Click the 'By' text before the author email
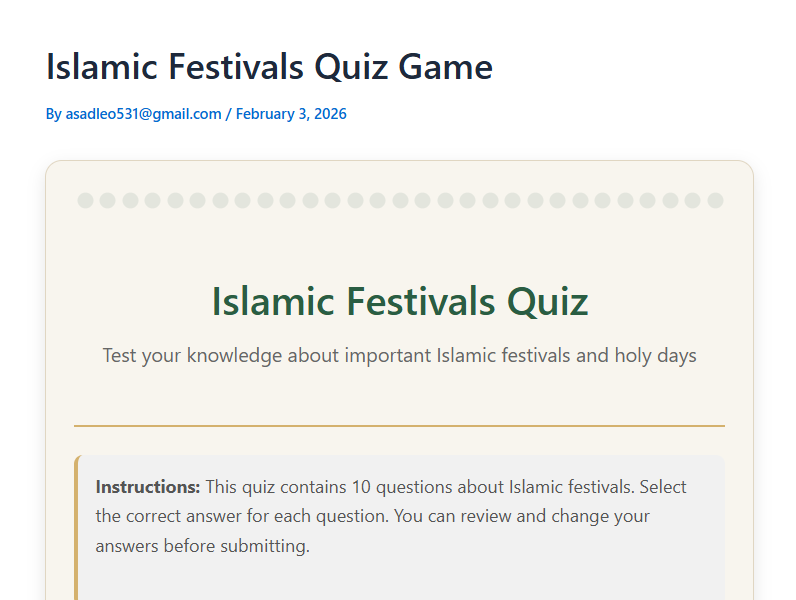Viewport: 796px width, 600px height. (54, 114)
